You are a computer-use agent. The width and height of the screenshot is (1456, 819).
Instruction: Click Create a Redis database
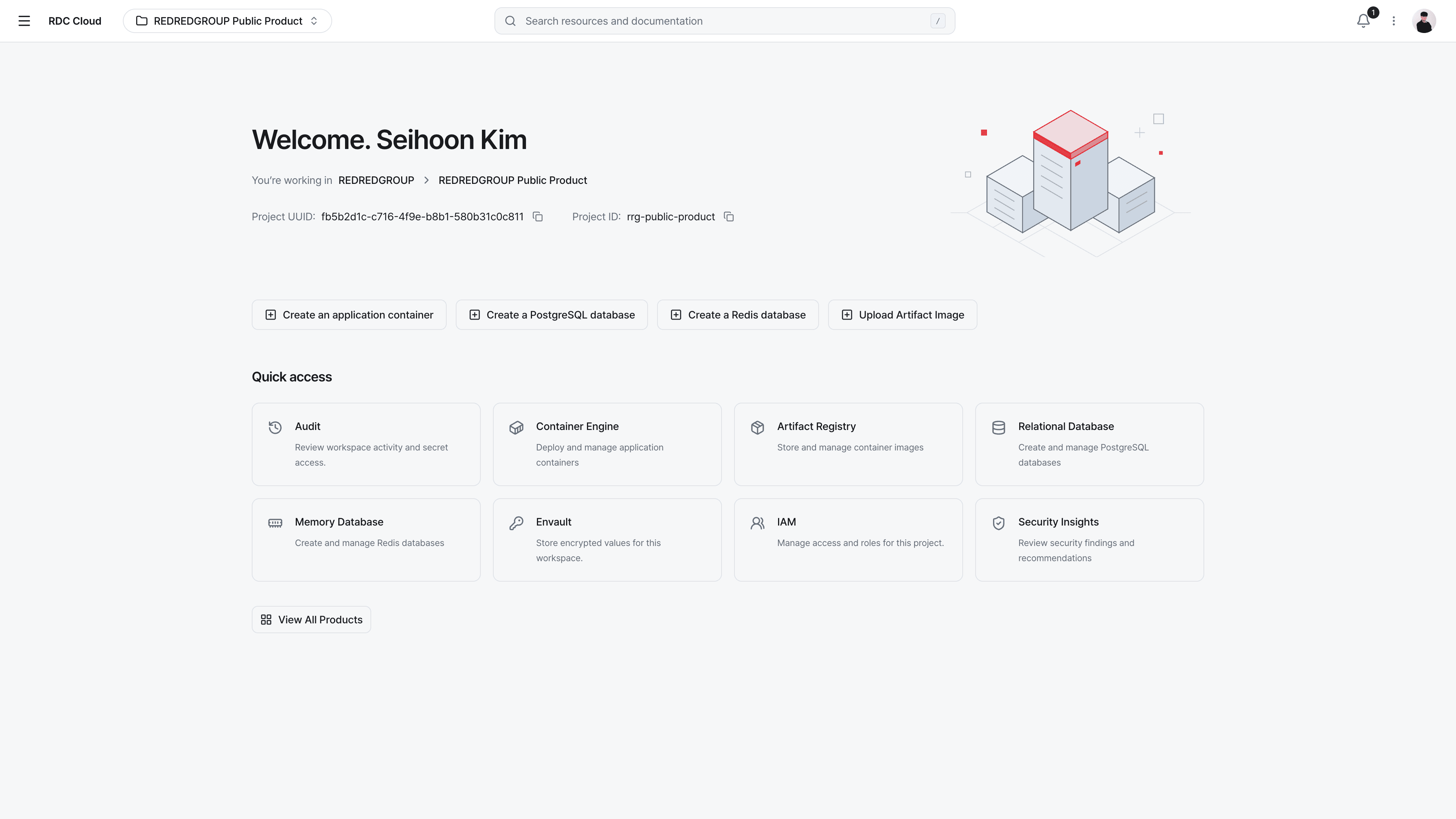(737, 315)
